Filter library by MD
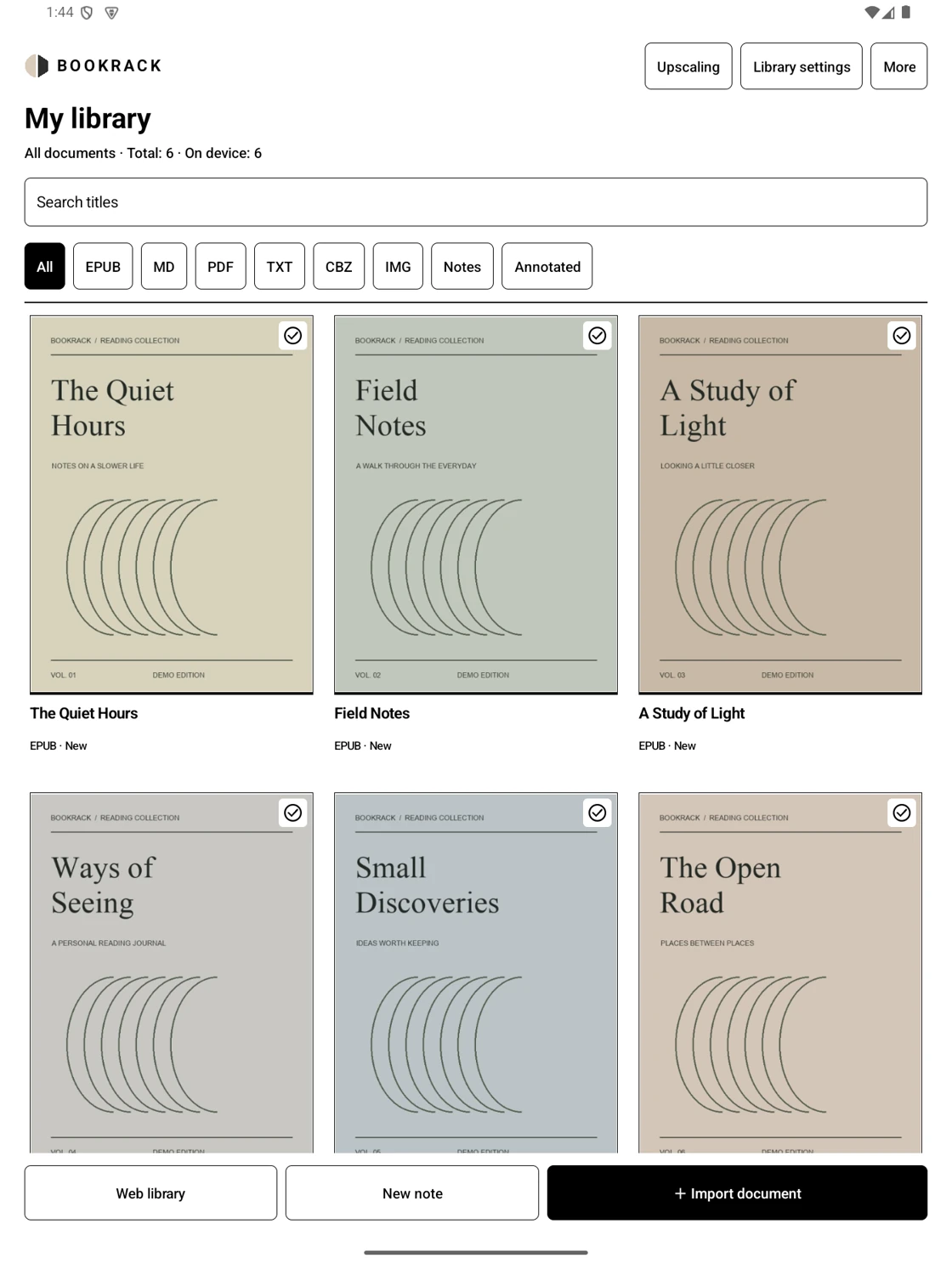 tap(164, 266)
